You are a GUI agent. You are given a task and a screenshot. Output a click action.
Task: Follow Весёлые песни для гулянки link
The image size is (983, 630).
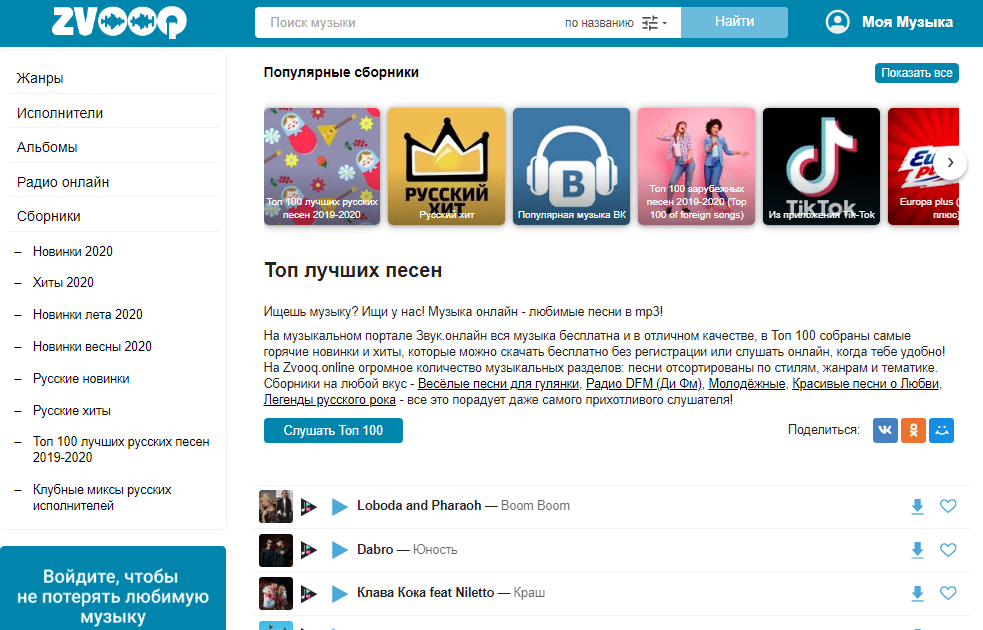(498, 384)
